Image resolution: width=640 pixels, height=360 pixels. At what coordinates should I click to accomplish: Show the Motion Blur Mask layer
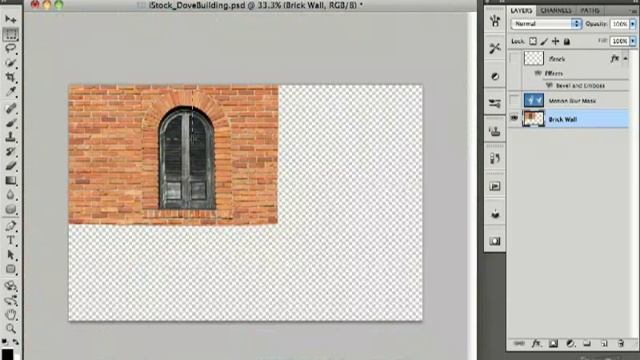(x=514, y=100)
